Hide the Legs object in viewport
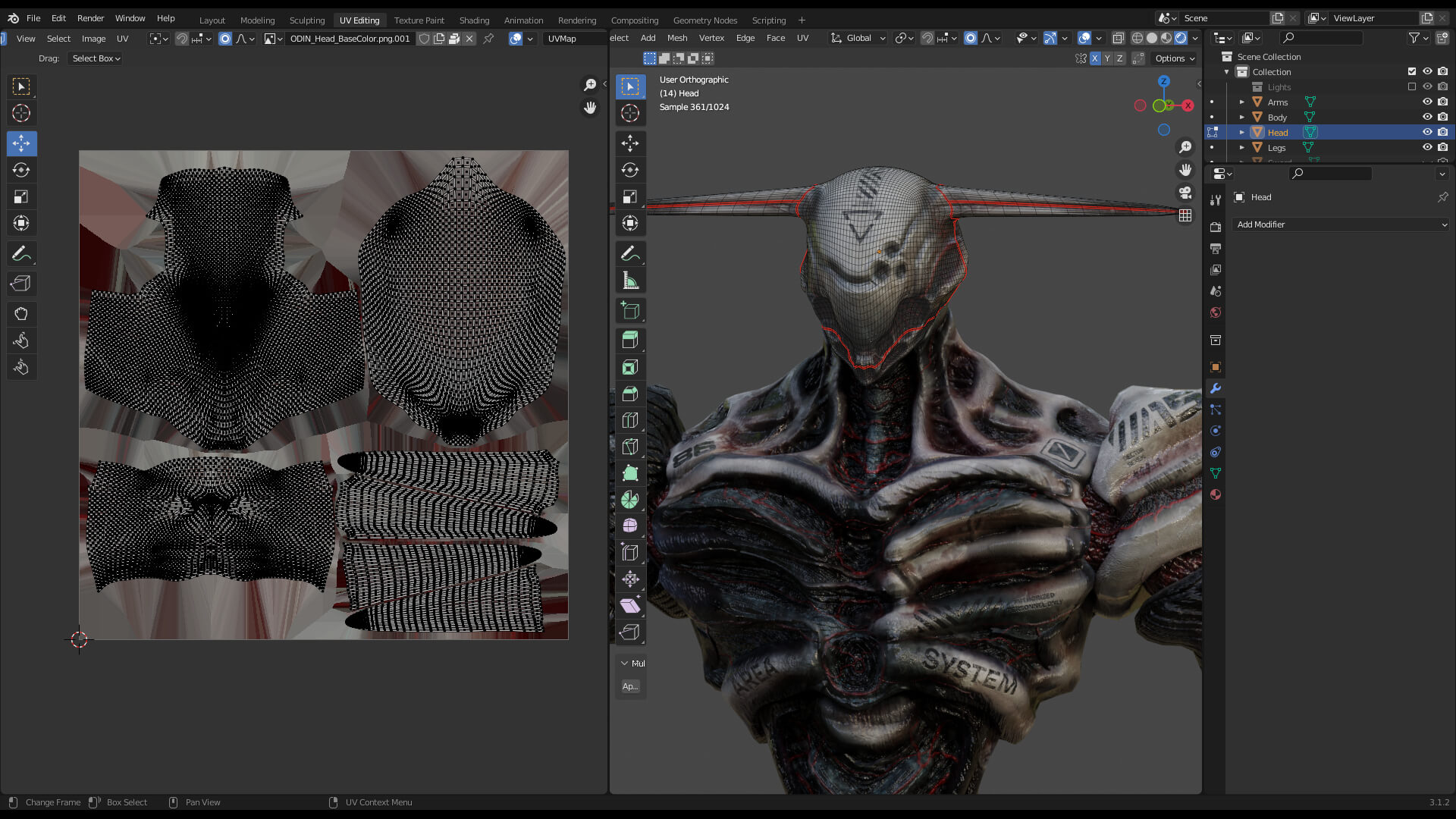1456x819 pixels. [1427, 147]
